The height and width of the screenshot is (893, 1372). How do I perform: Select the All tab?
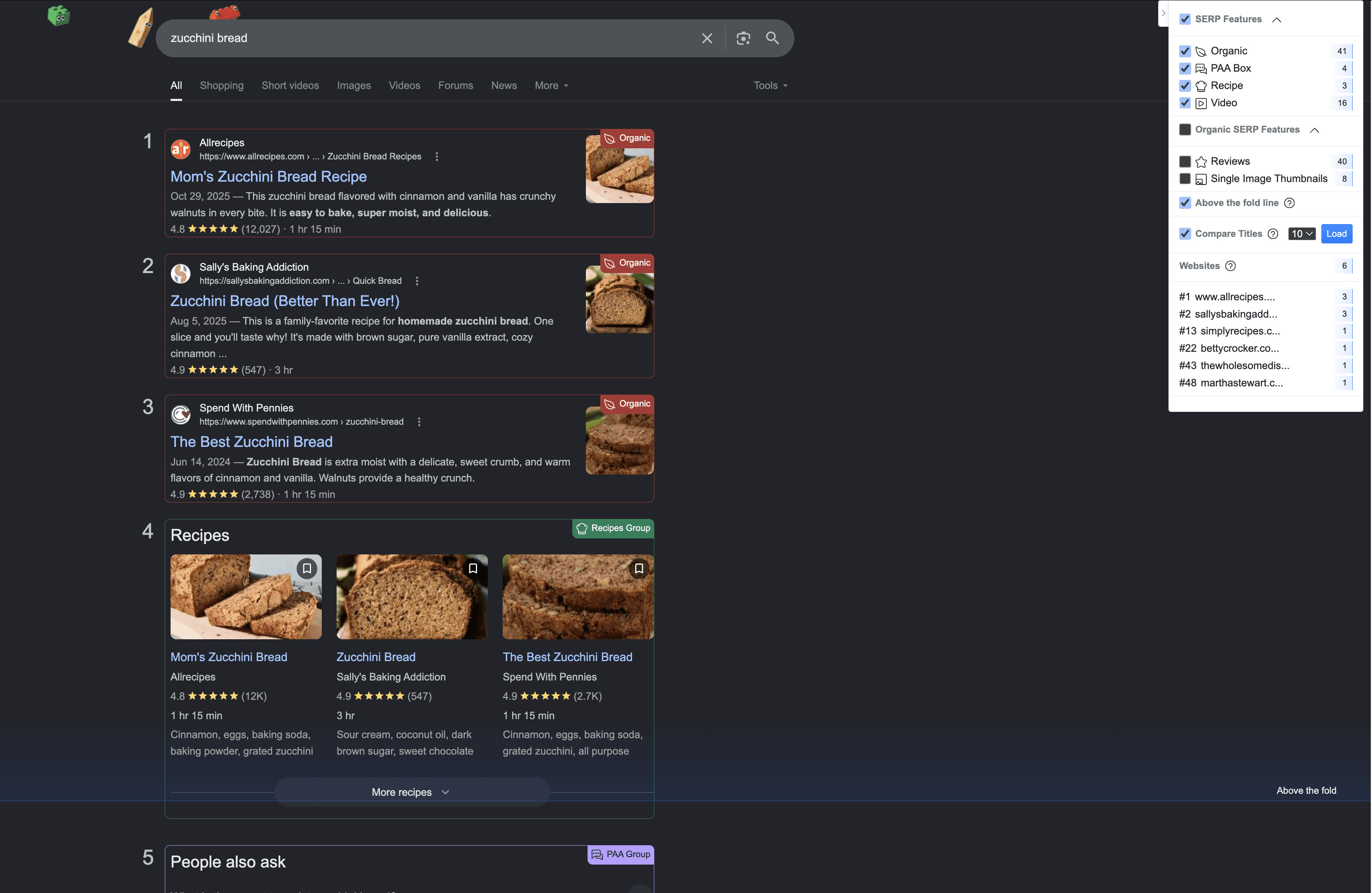pos(176,86)
